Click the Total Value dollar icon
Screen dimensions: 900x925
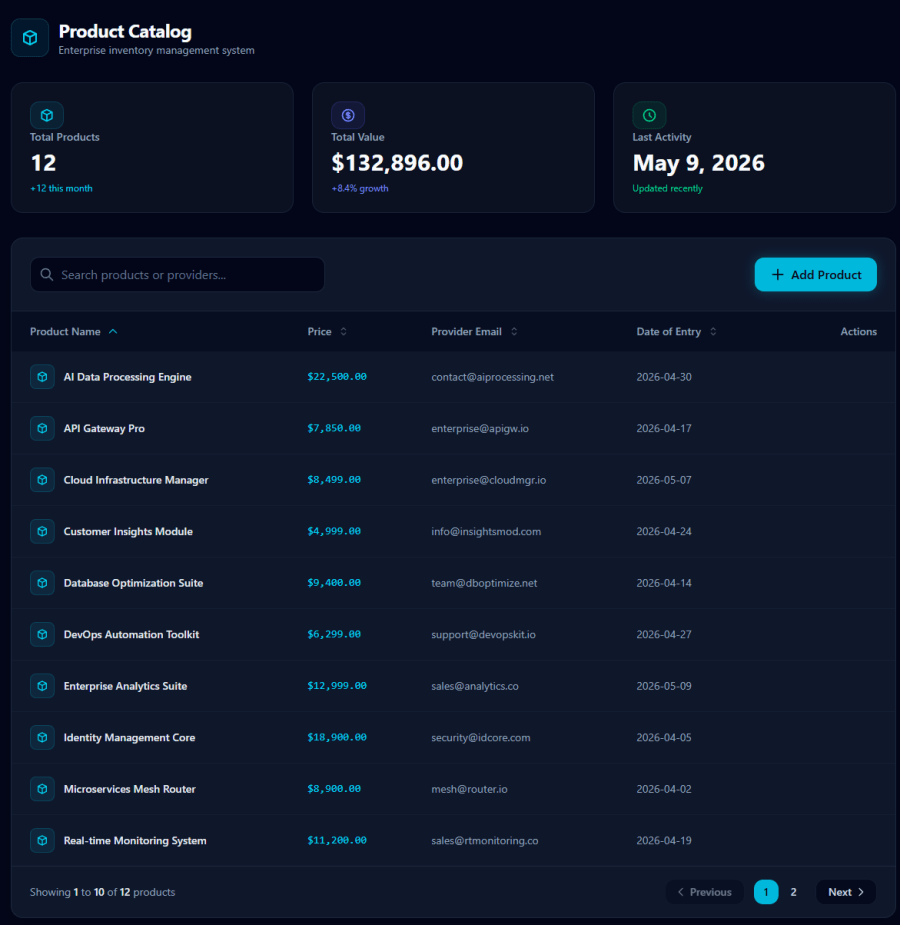tap(348, 115)
